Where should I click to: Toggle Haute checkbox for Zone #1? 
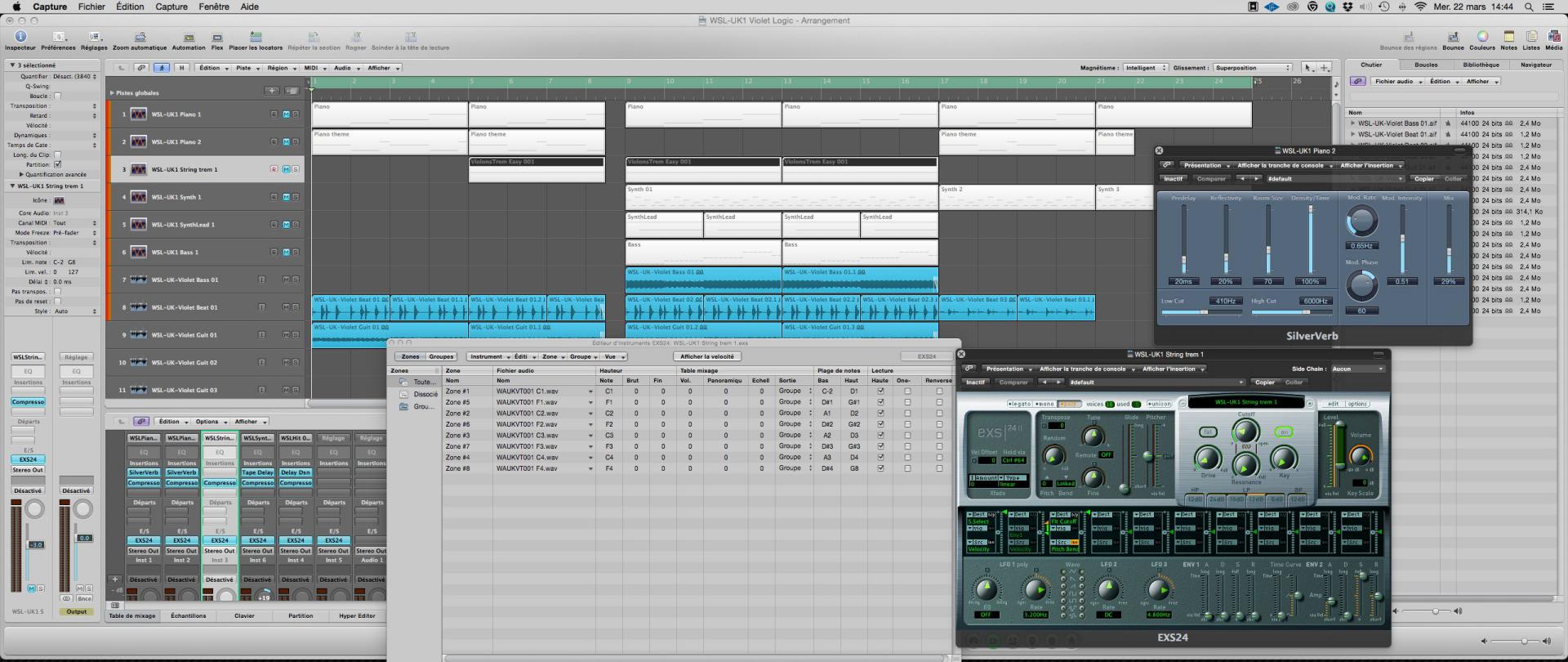pos(880,391)
